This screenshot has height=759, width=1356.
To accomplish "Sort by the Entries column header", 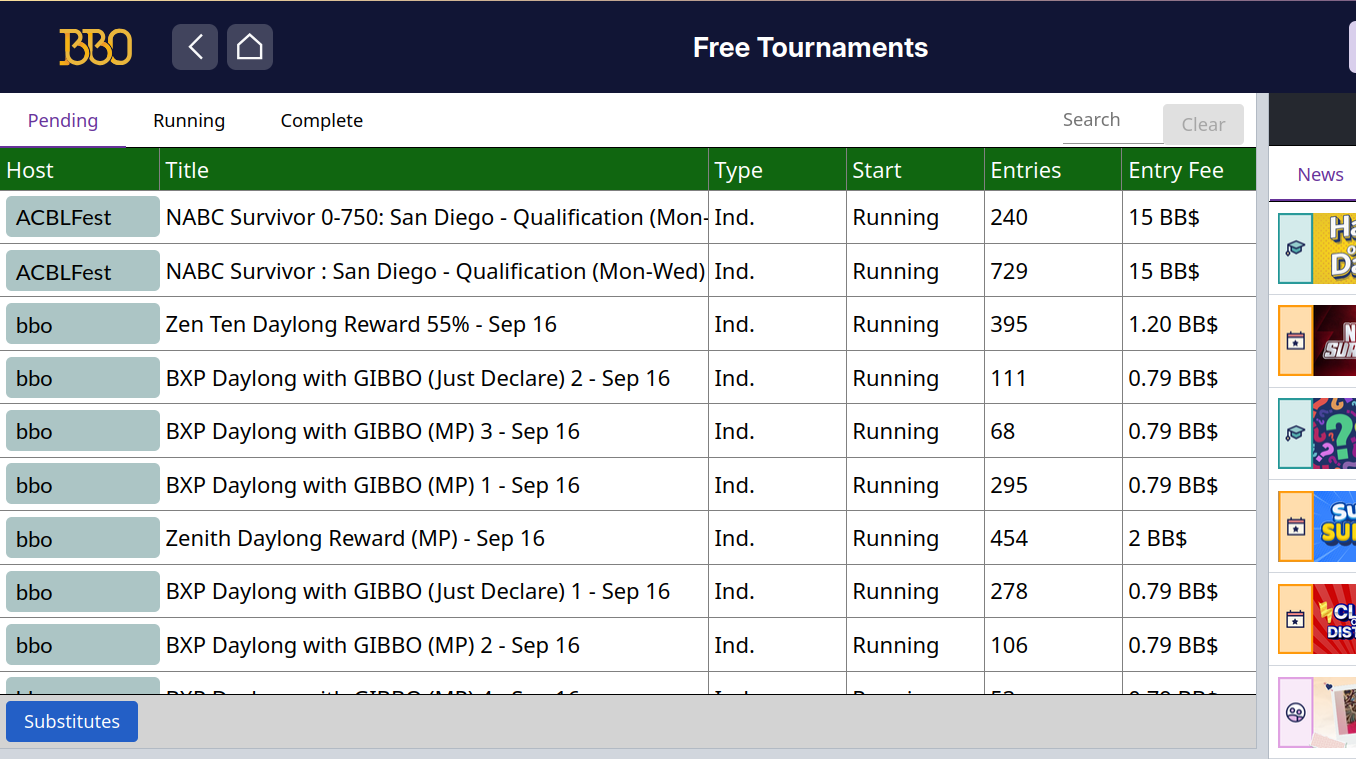I will click(1053, 170).
